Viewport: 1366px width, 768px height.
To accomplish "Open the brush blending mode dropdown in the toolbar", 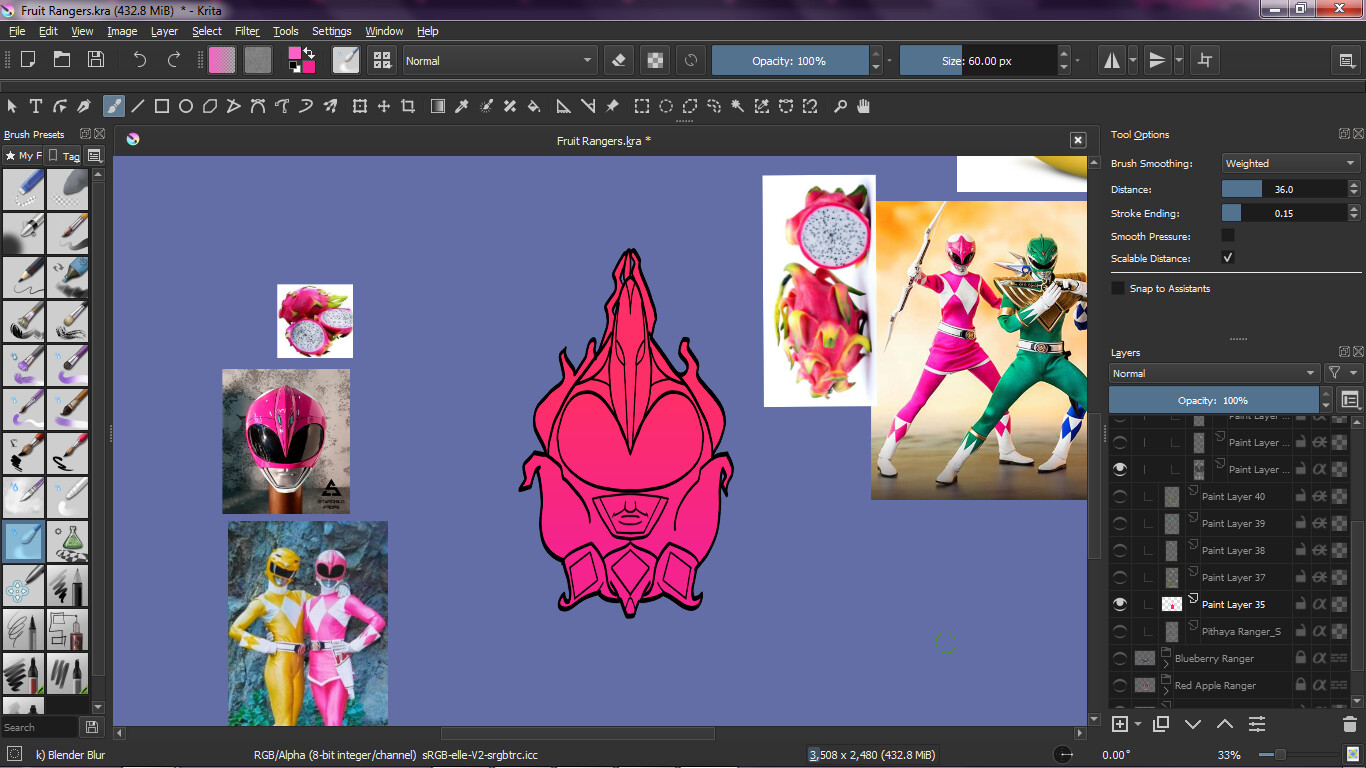I will [499, 59].
